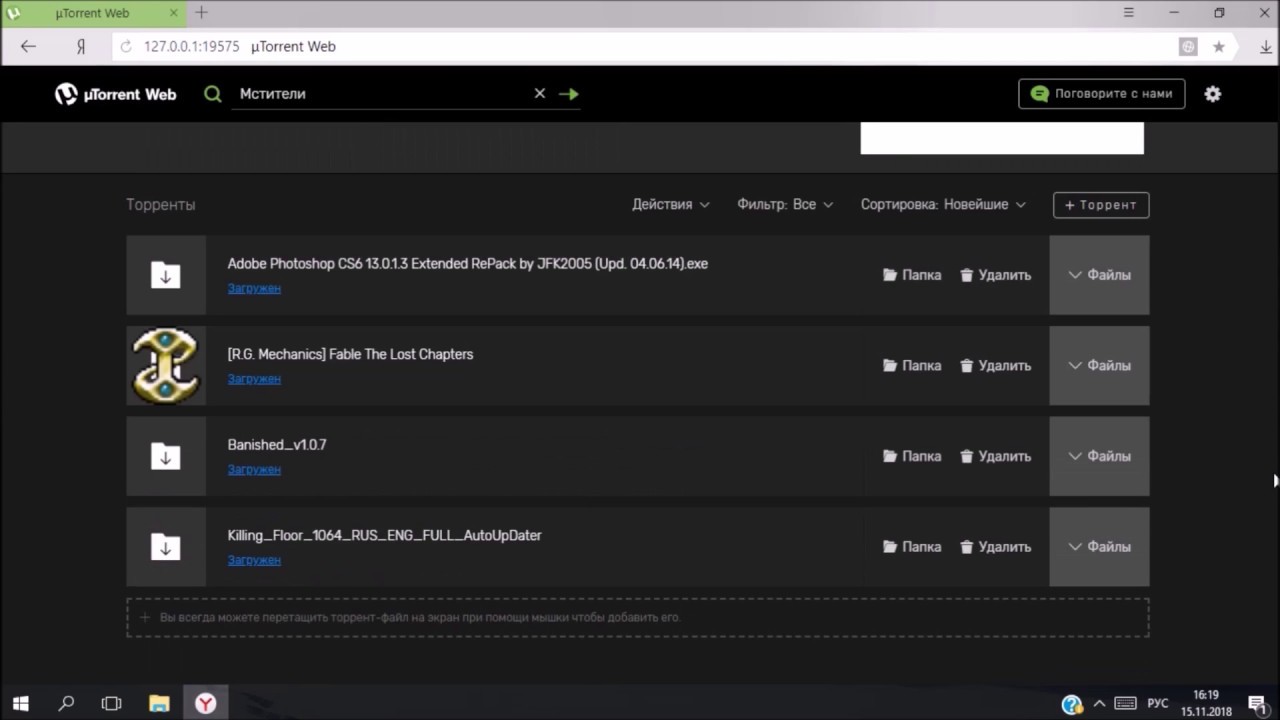
Task: Delete the Banished_v1.0.7 torrent
Action: pos(996,456)
